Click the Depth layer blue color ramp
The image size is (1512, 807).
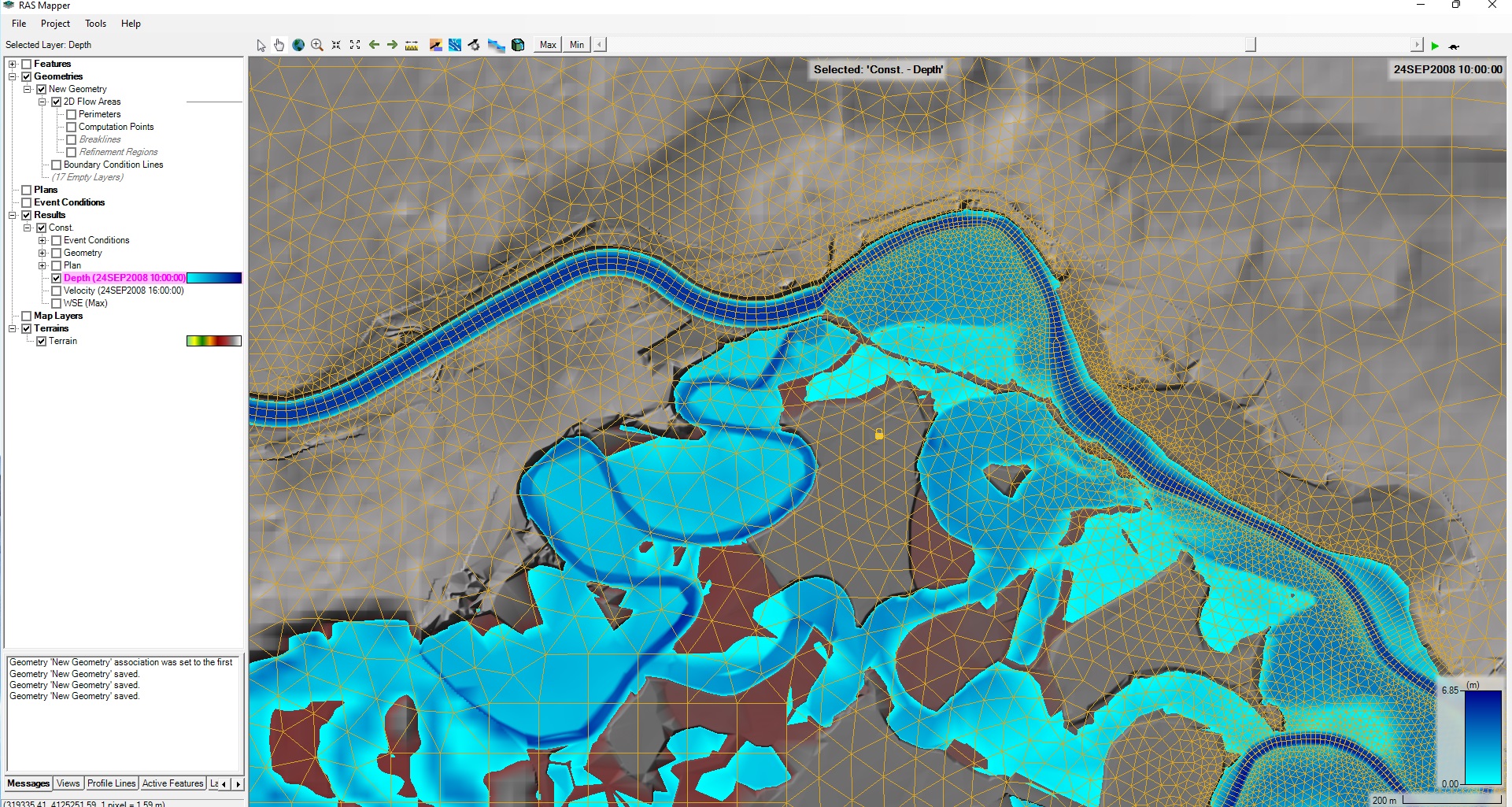click(x=214, y=278)
